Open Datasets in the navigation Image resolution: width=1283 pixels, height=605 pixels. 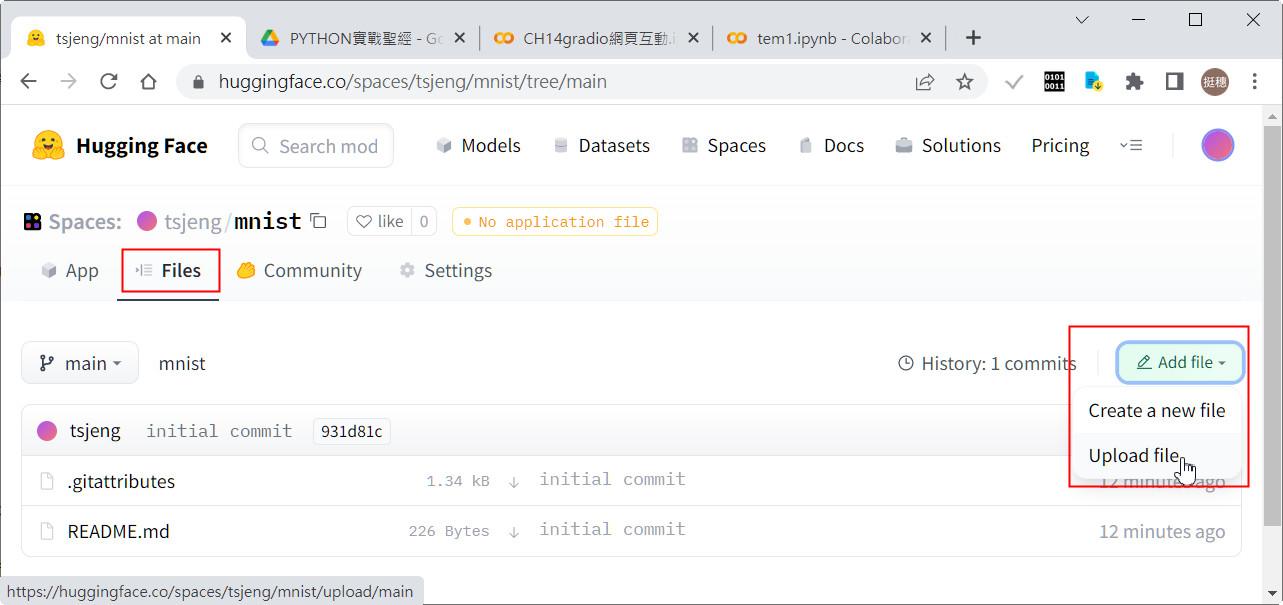pyautogui.click(x=601, y=145)
